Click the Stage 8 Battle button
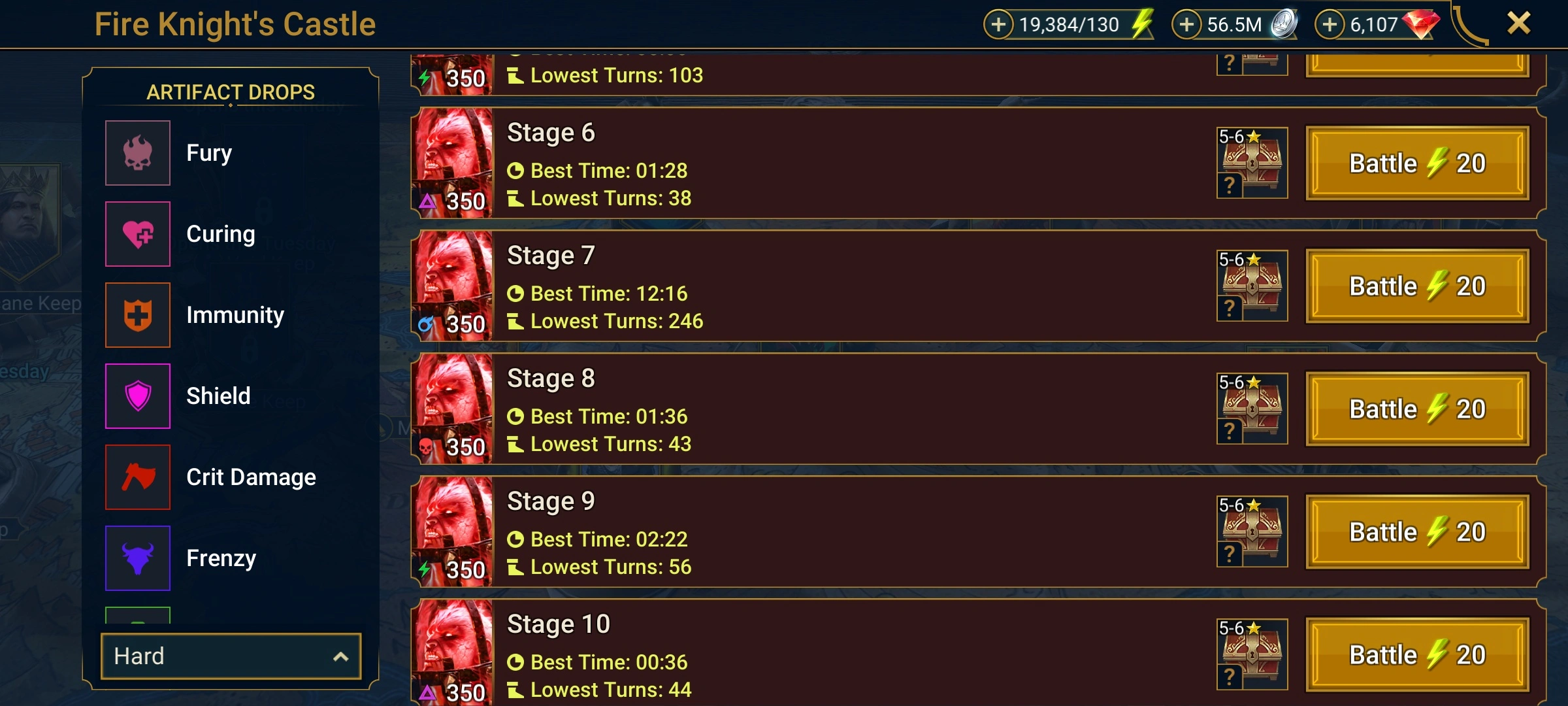This screenshot has height=706, width=1568. pos(1417,409)
